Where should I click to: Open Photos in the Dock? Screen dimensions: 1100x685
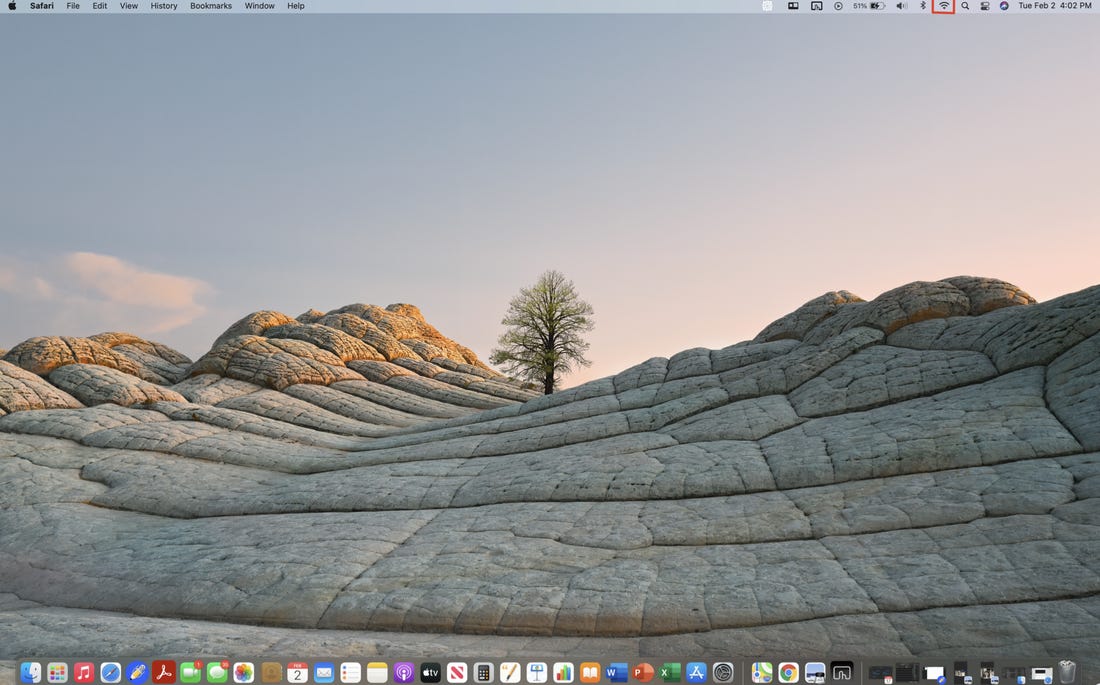click(x=243, y=672)
